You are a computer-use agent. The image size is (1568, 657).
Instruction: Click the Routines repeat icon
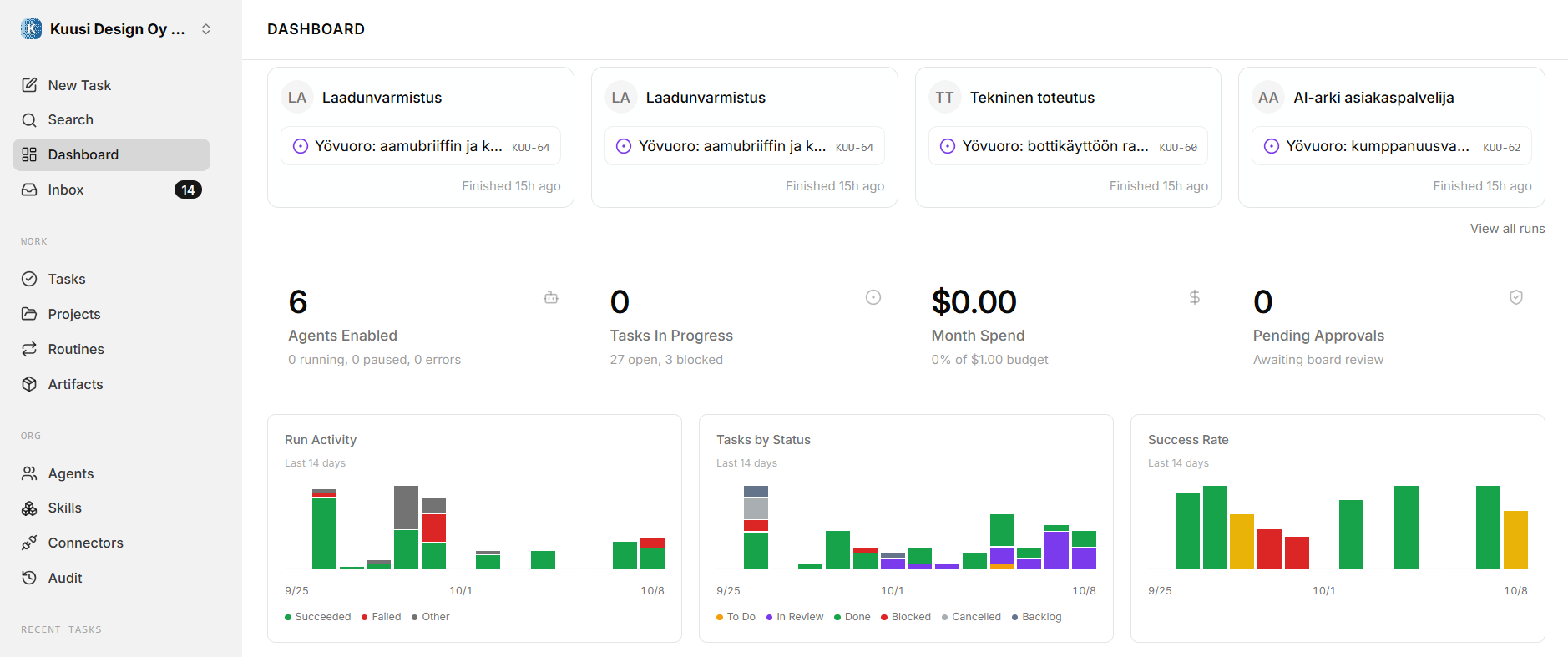(x=29, y=349)
